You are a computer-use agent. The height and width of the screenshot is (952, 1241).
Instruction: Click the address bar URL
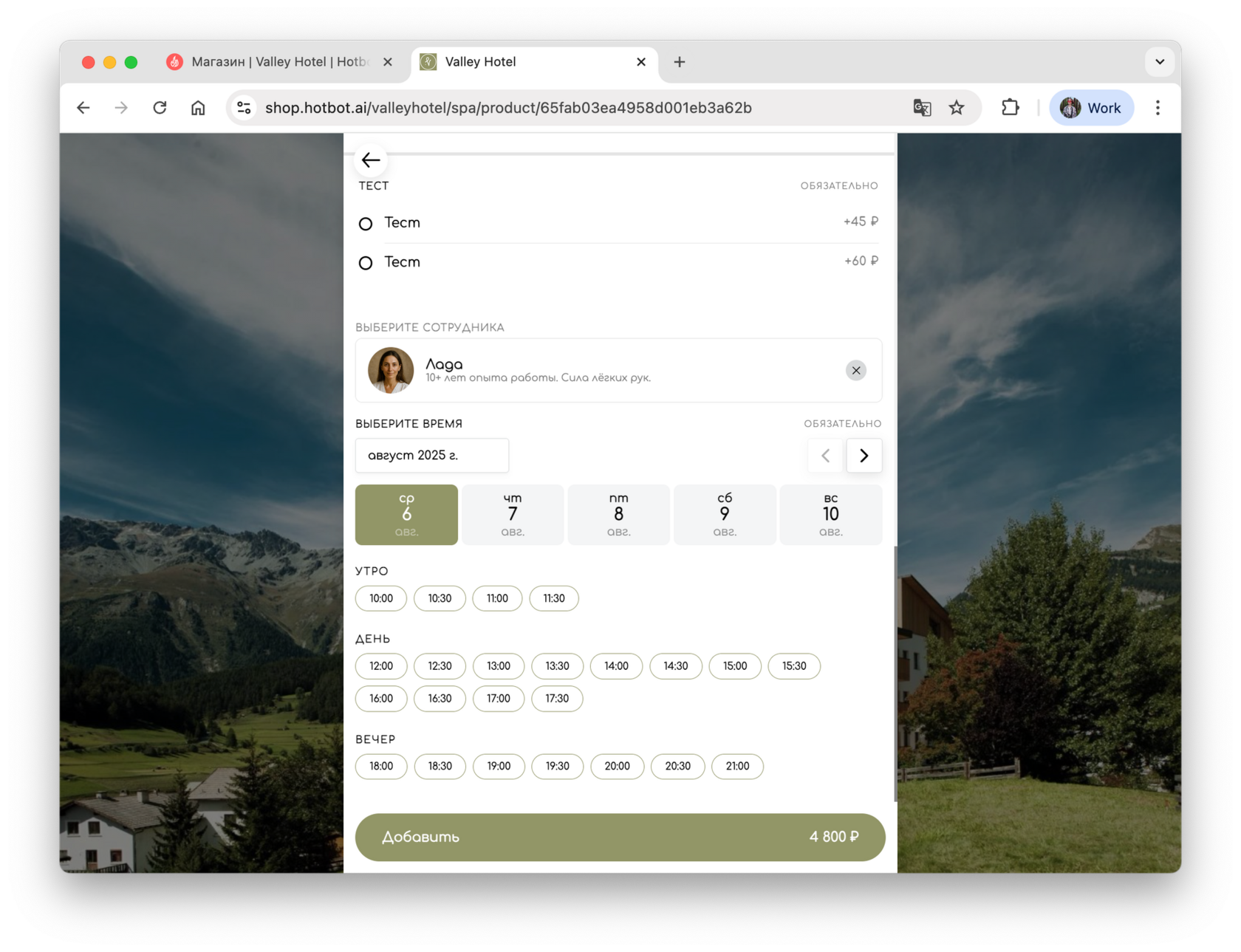tap(508, 108)
